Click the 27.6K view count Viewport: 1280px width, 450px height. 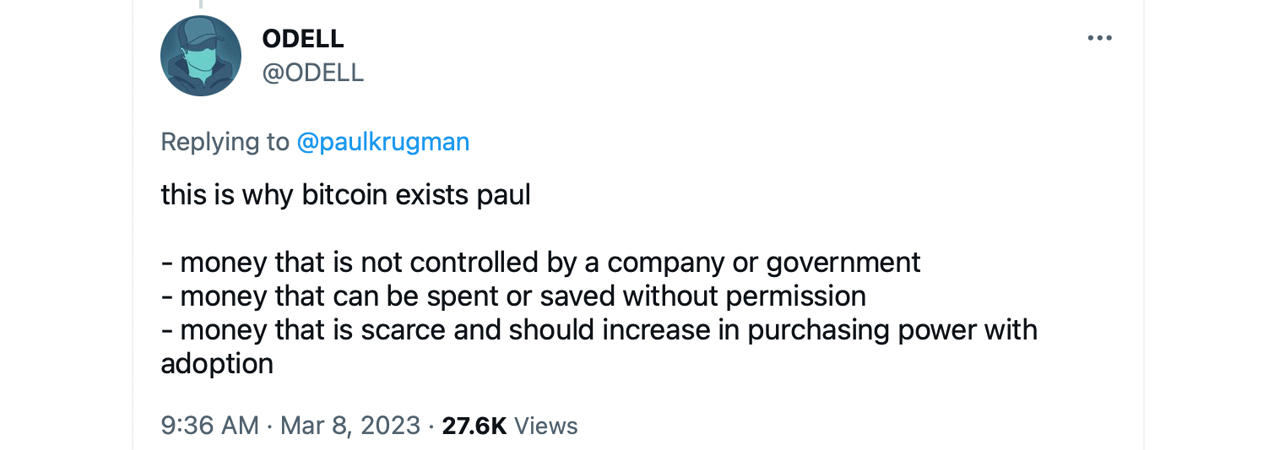[474, 425]
